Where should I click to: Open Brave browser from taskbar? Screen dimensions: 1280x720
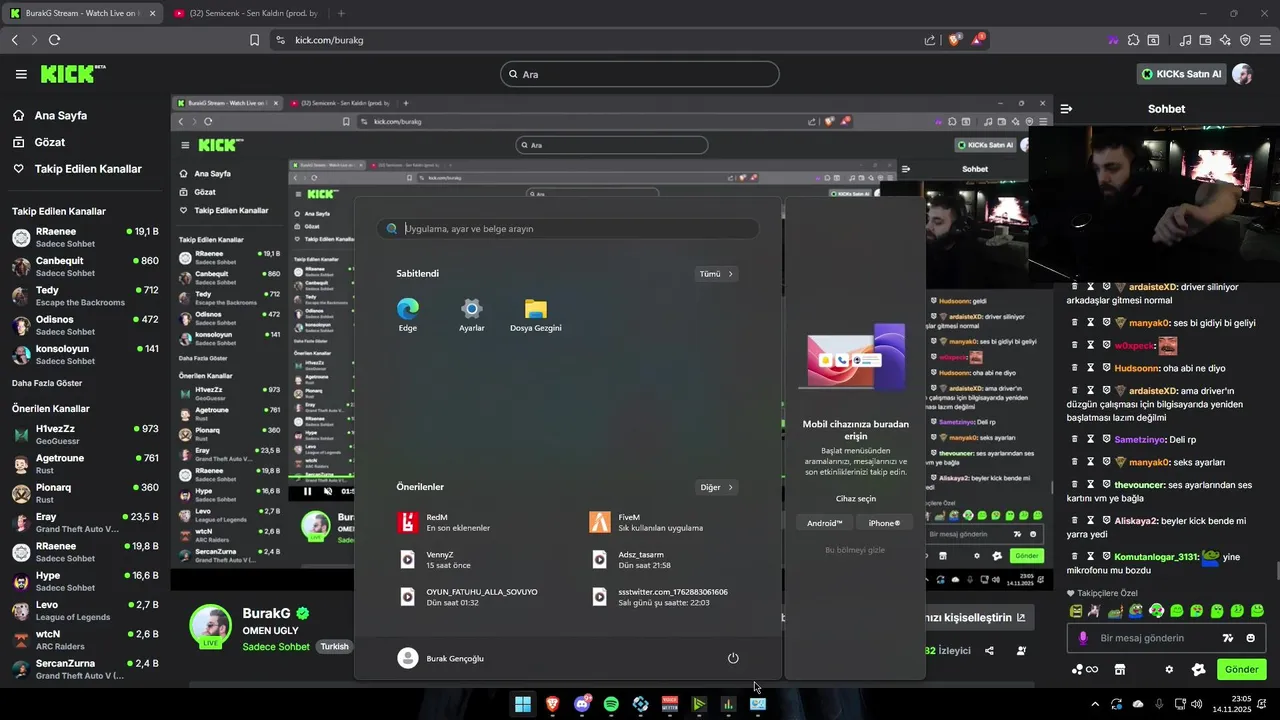(553, 704)
